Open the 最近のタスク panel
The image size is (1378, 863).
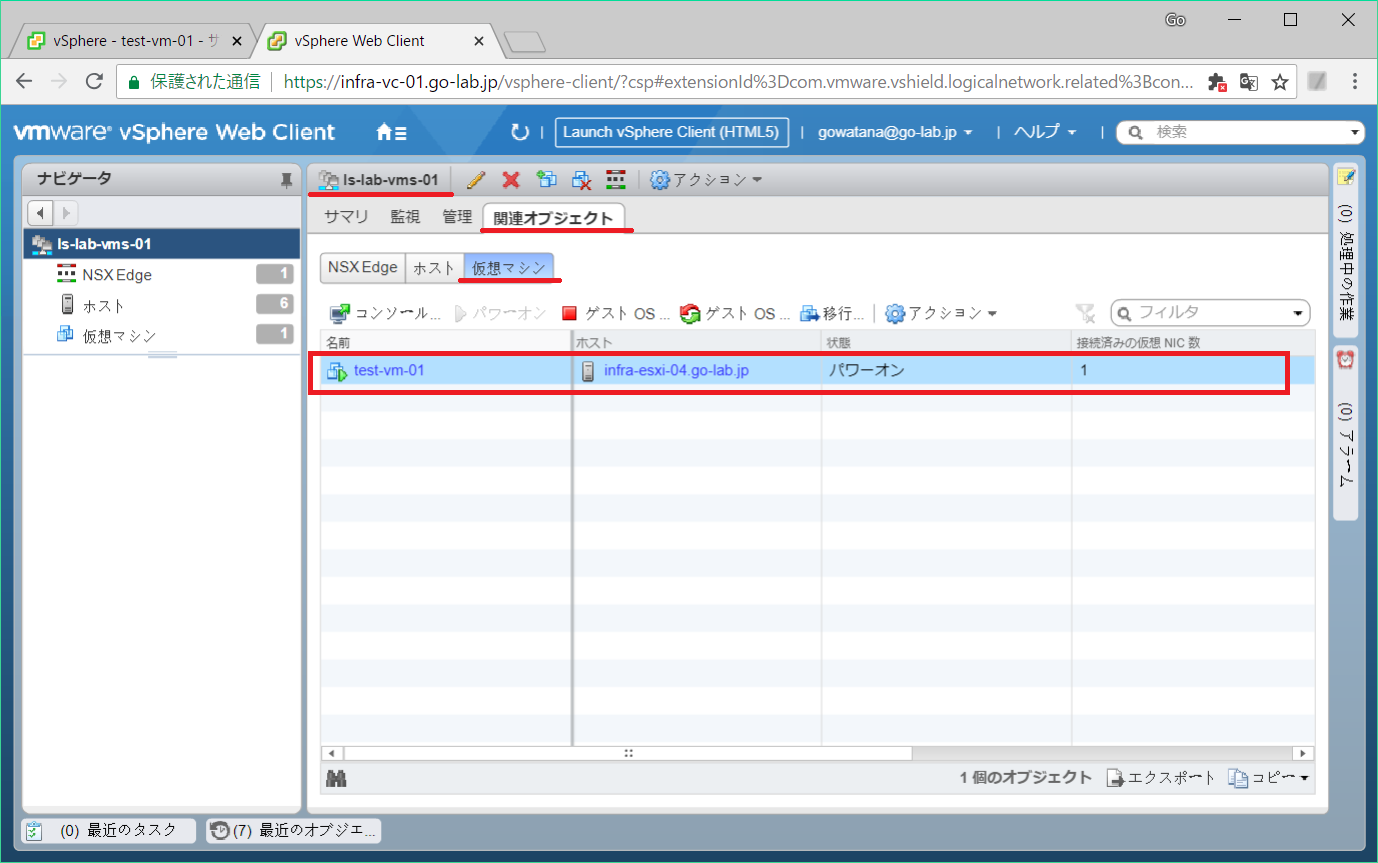pos(108,830)
